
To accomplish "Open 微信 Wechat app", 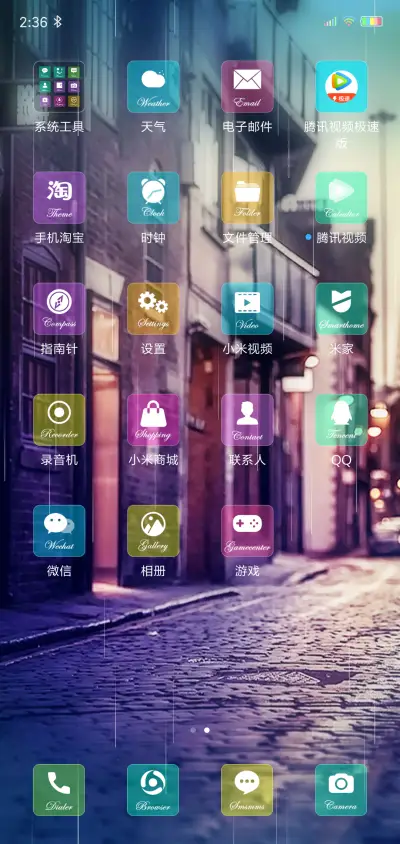I will 59,531.
